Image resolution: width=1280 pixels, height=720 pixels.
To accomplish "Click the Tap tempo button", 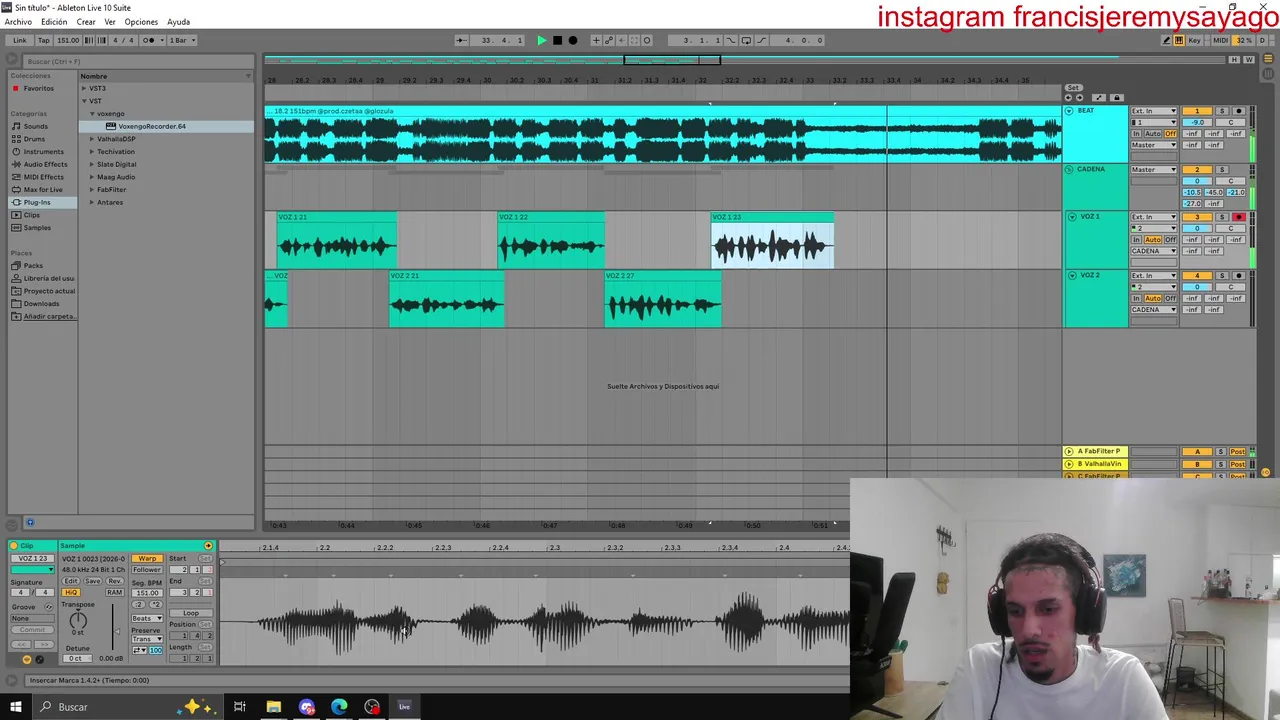I will pyautogui.click(x=43, y=40).
